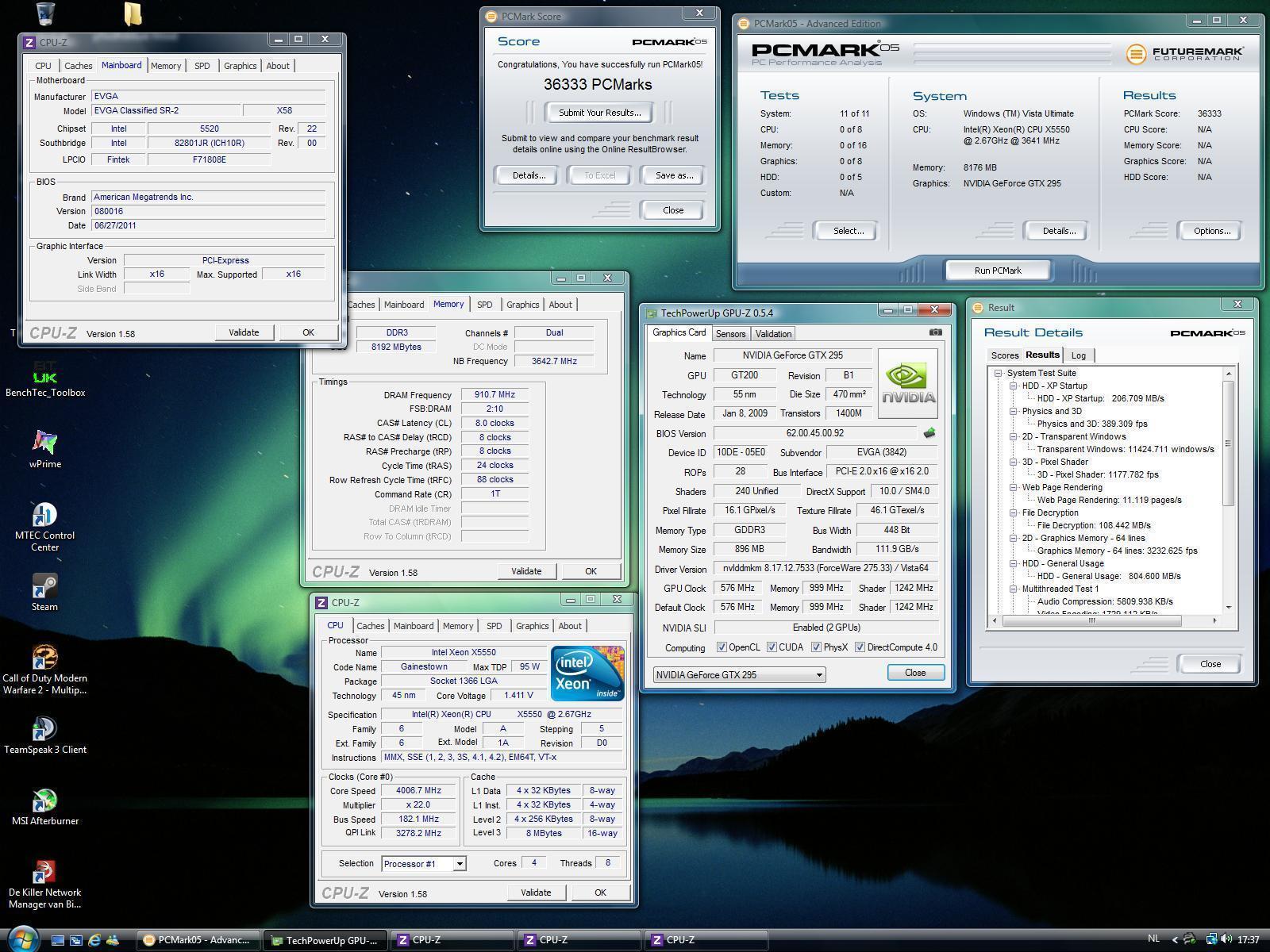
Task: Click scroll-down arrow in Result tree
Action: 1229,607
